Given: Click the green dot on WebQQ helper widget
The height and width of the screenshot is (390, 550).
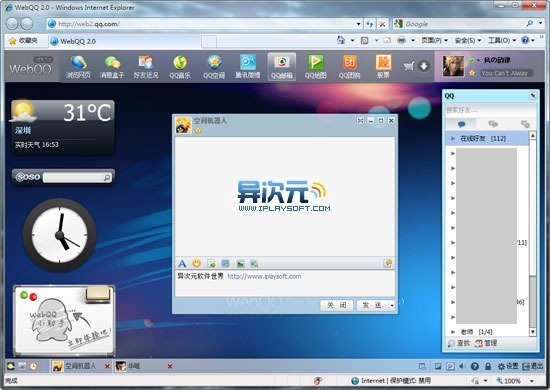Looking at the screenshot, I should click(24, 295).
